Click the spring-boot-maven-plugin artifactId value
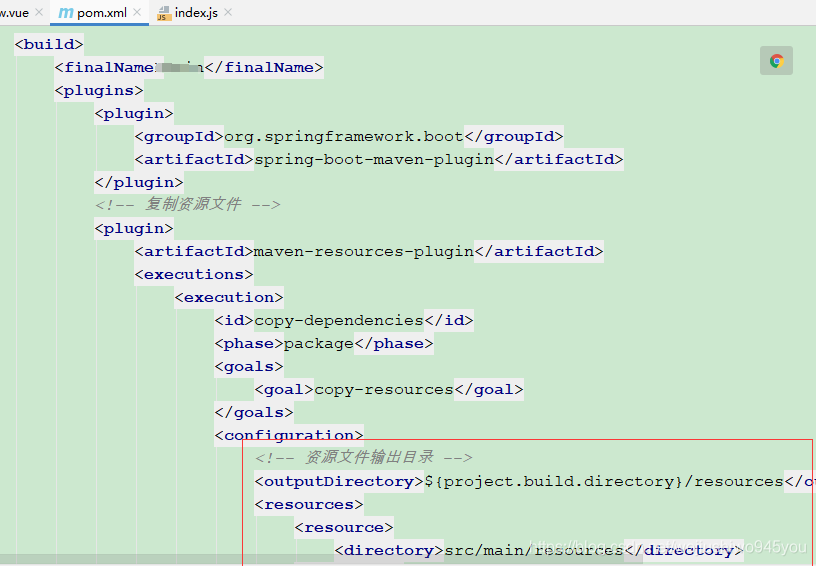Image resolution: width=816 pixels, height=566 pixels. pos(374,159)
